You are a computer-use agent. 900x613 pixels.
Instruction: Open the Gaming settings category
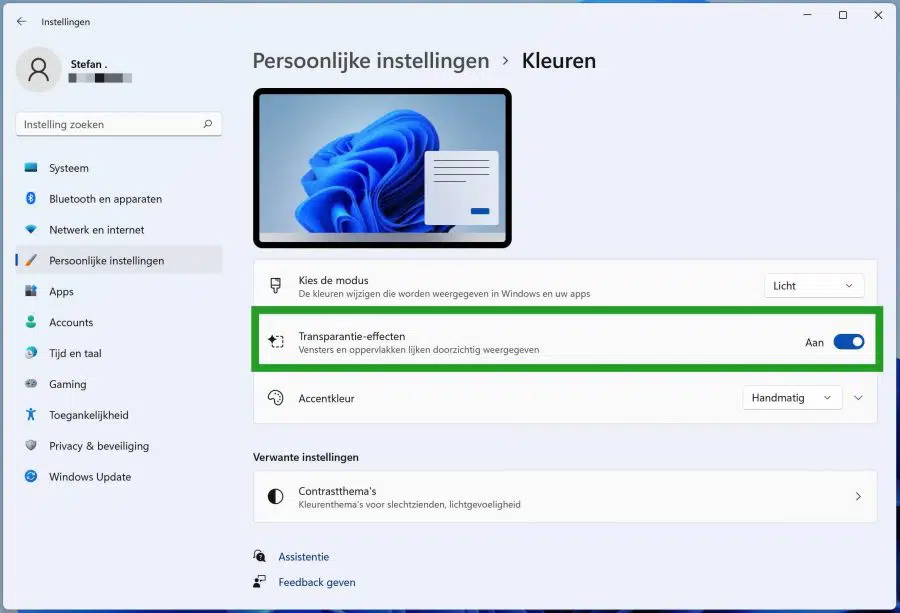tap(119, 384)
